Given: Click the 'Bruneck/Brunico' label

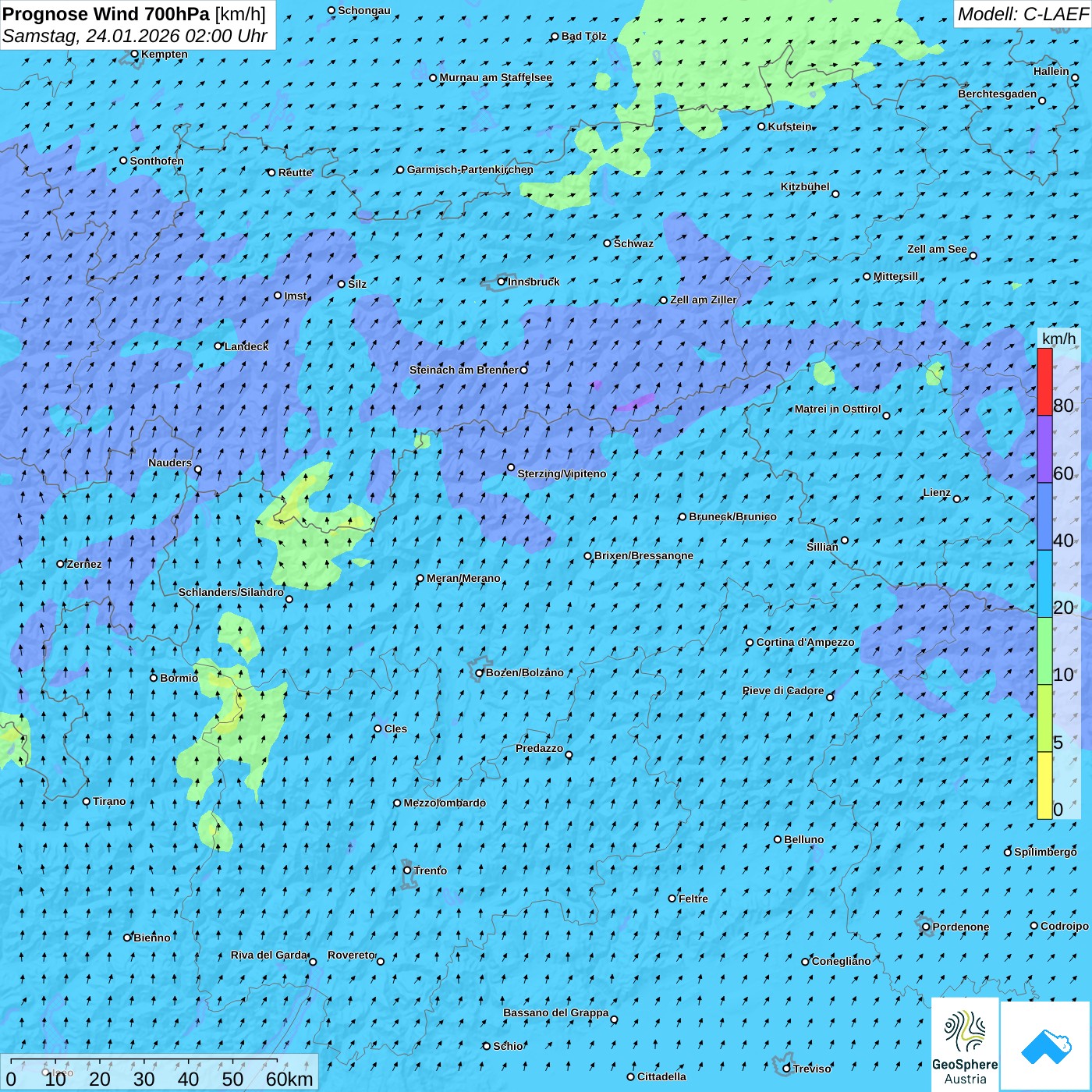Looking at the screenshot, I should 732,516.
